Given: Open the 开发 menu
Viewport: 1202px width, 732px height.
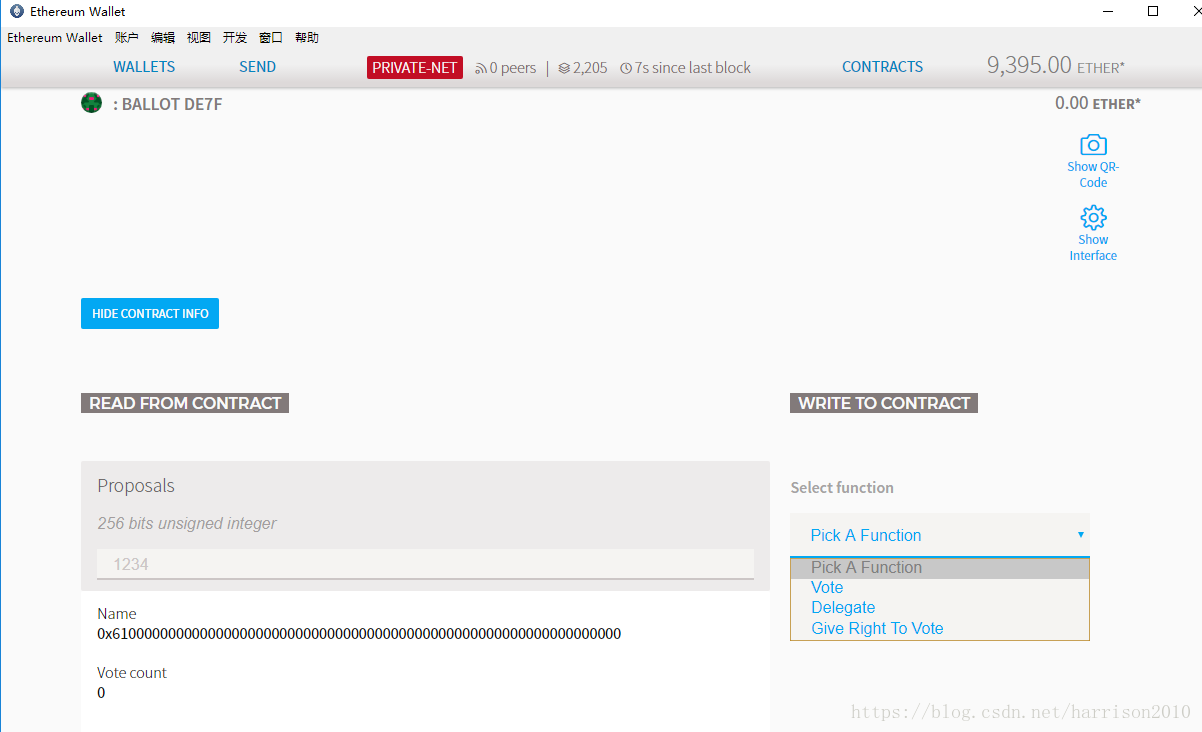Looking at the screenshot, I should [x=235, y=37].
